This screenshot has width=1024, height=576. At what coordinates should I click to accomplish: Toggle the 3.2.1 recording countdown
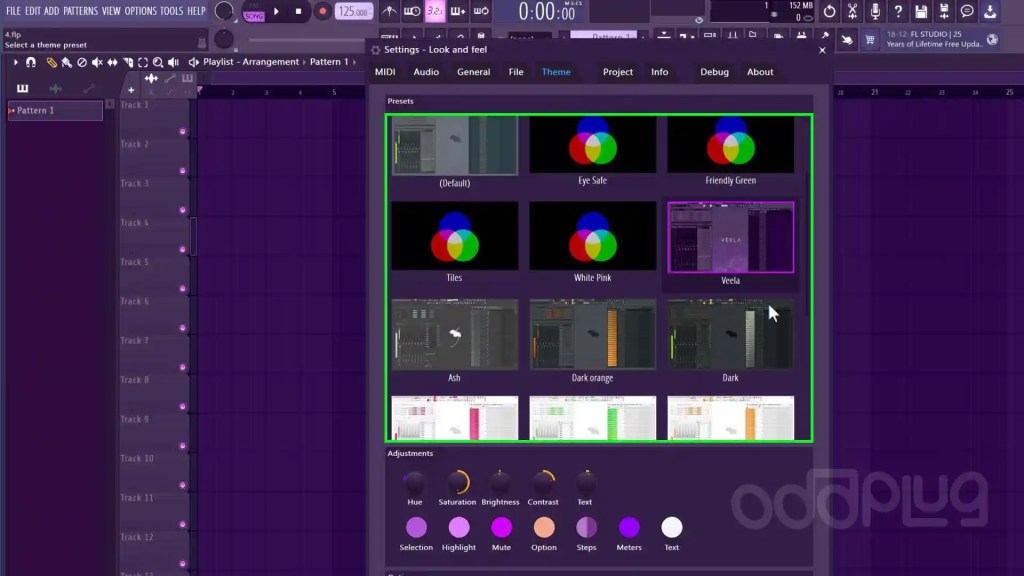coord(435,11)
